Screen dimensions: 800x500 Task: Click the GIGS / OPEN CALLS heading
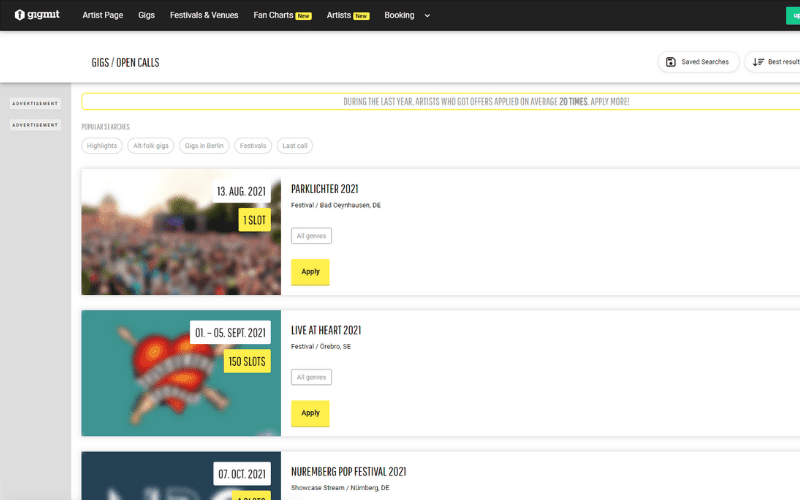[126, 63]
